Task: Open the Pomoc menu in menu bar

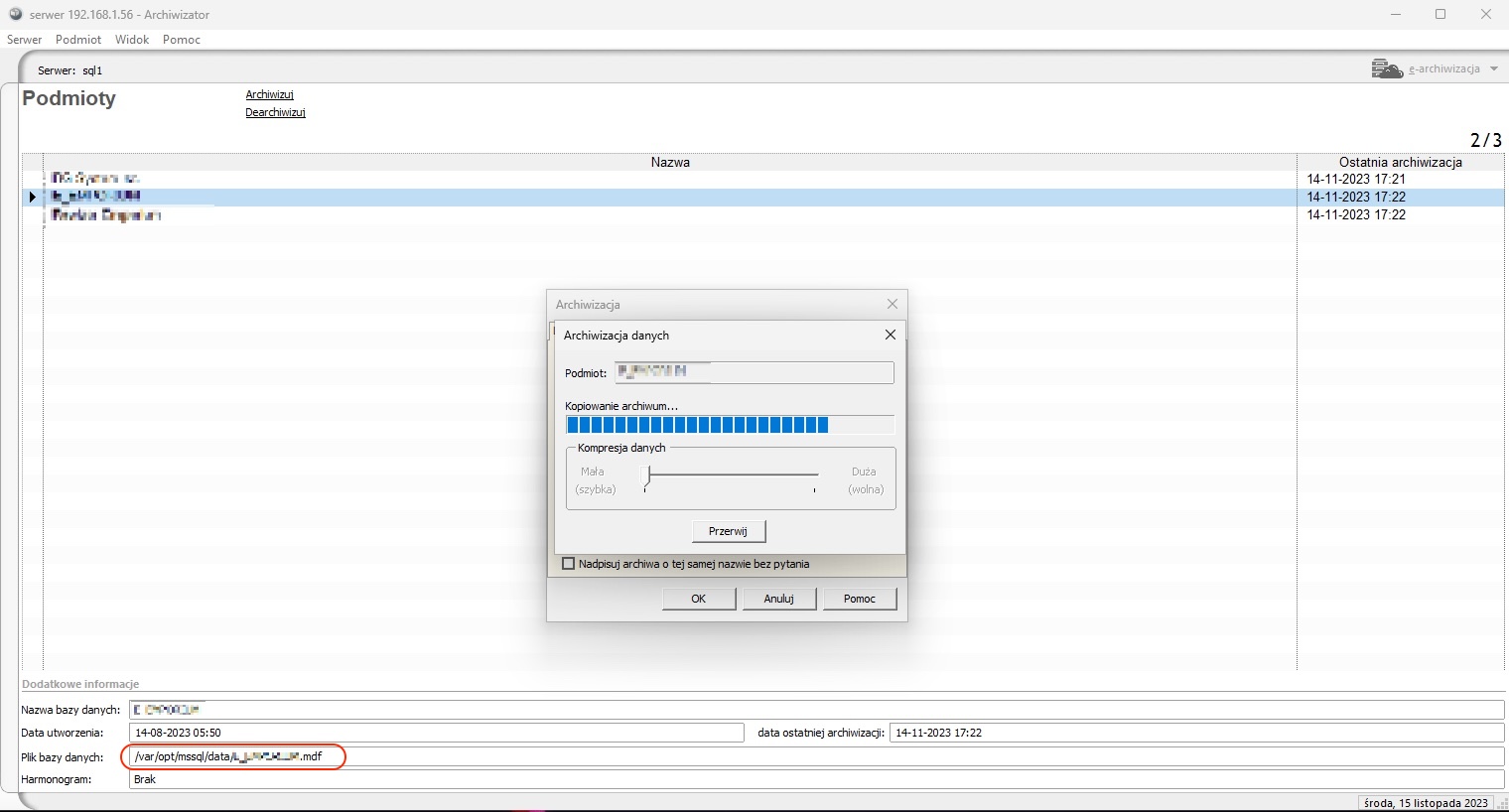Action: click(182, 40)
